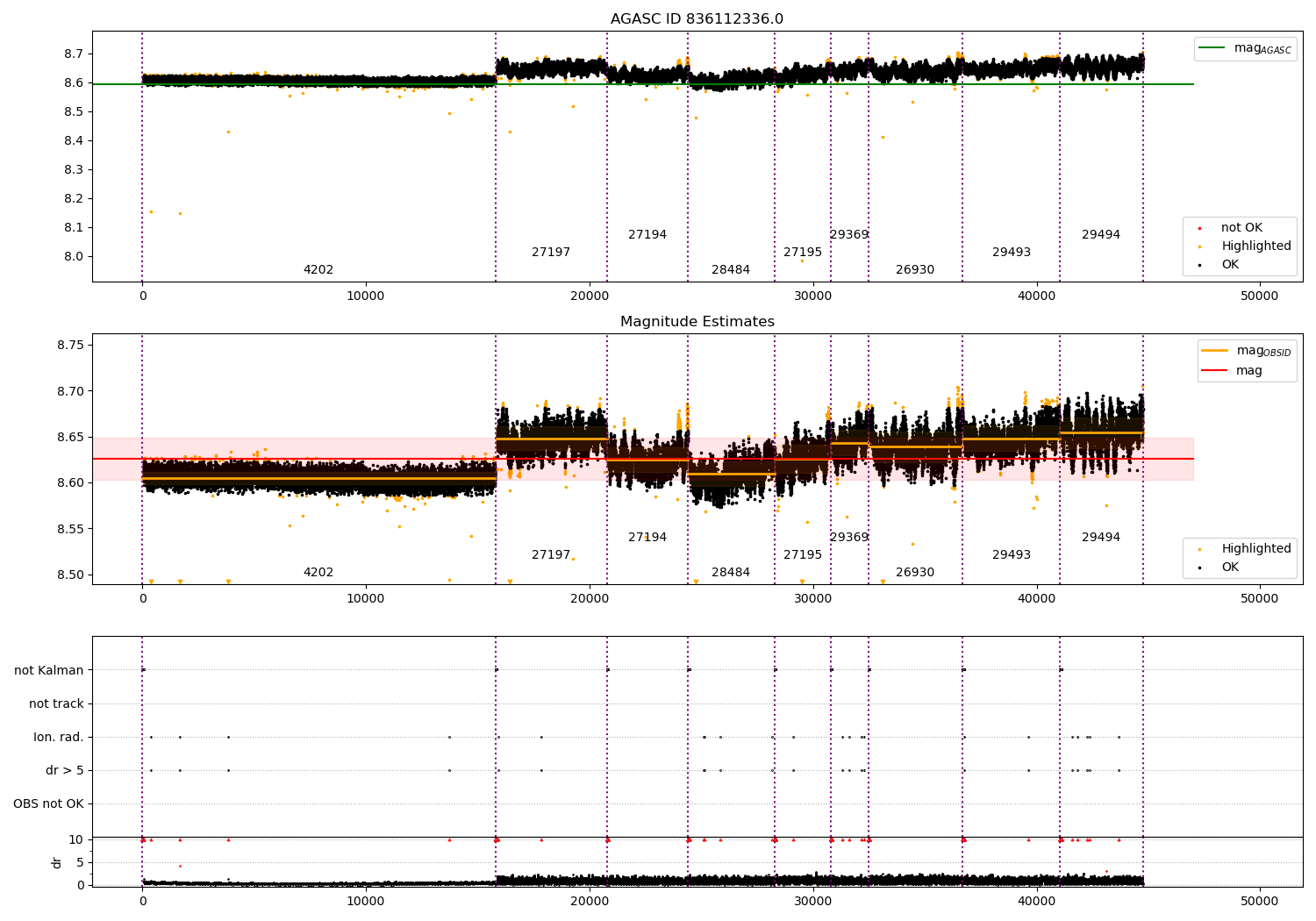Click 'Highlighted' in Magnitude Estimates legend
The image size is (1316, 921).
point(1255,549)
